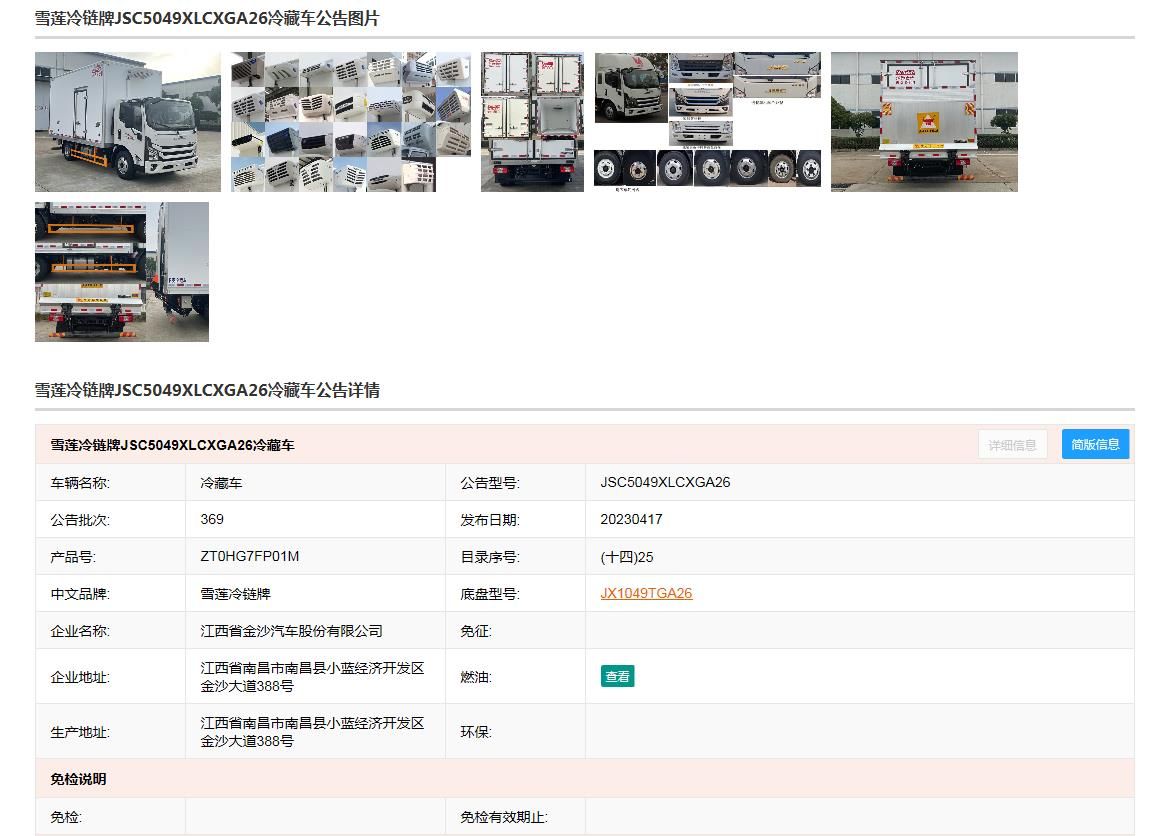Click the company name 江西省金沙汽车股份有限公司
Screen dimensions: 1155x836
tap(291, 631)
